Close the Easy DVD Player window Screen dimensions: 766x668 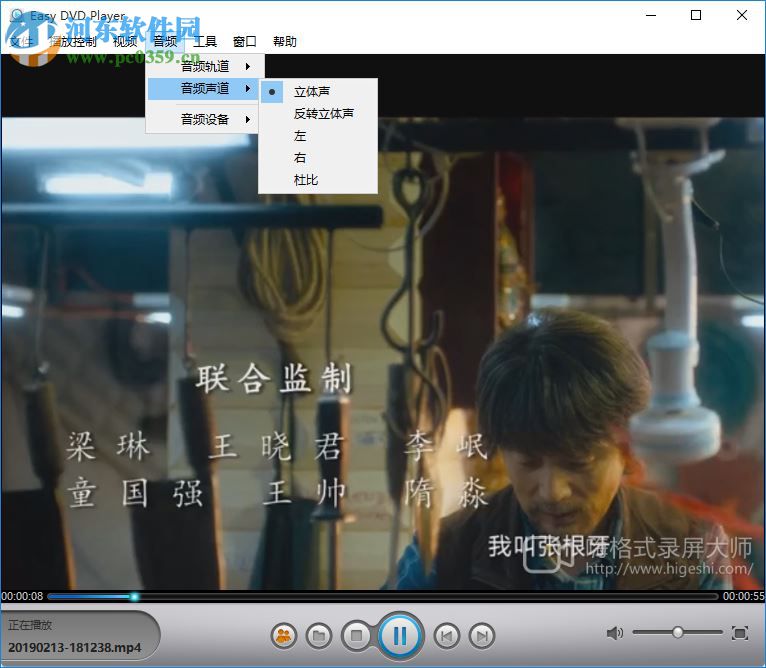pos(742,15)
